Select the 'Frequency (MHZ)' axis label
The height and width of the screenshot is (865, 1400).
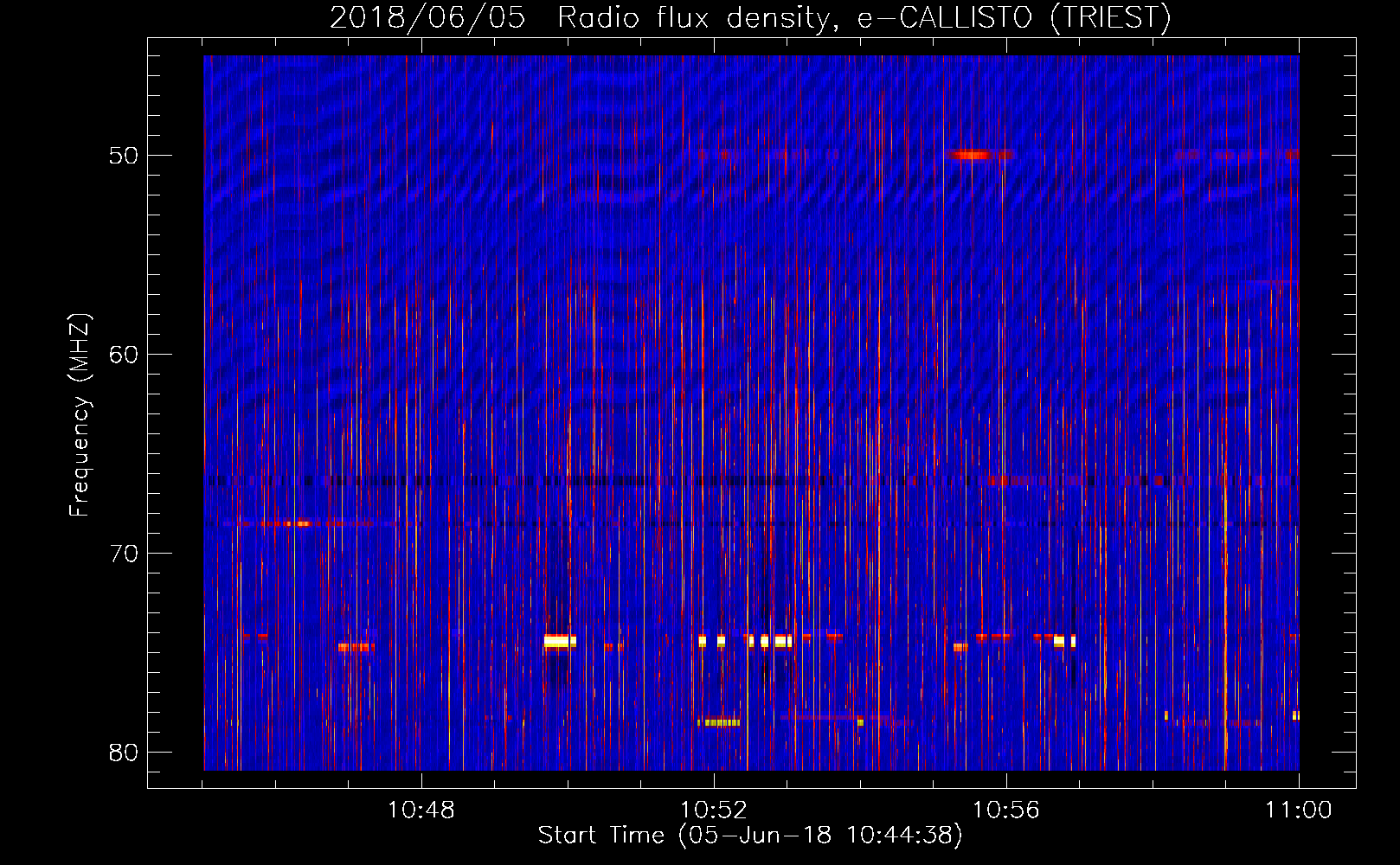pos(80,415)
